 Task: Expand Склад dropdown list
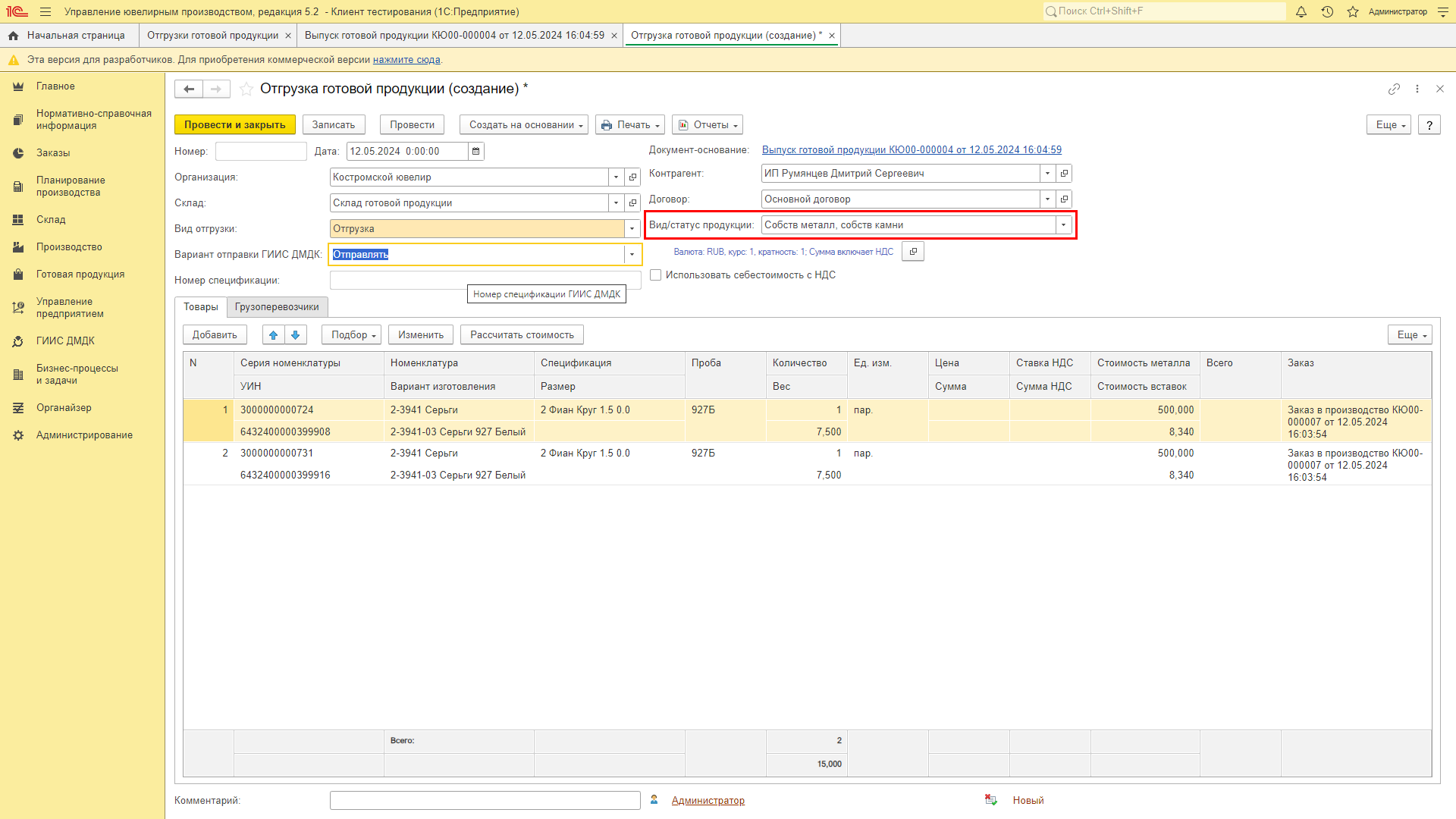coord(616,203)
